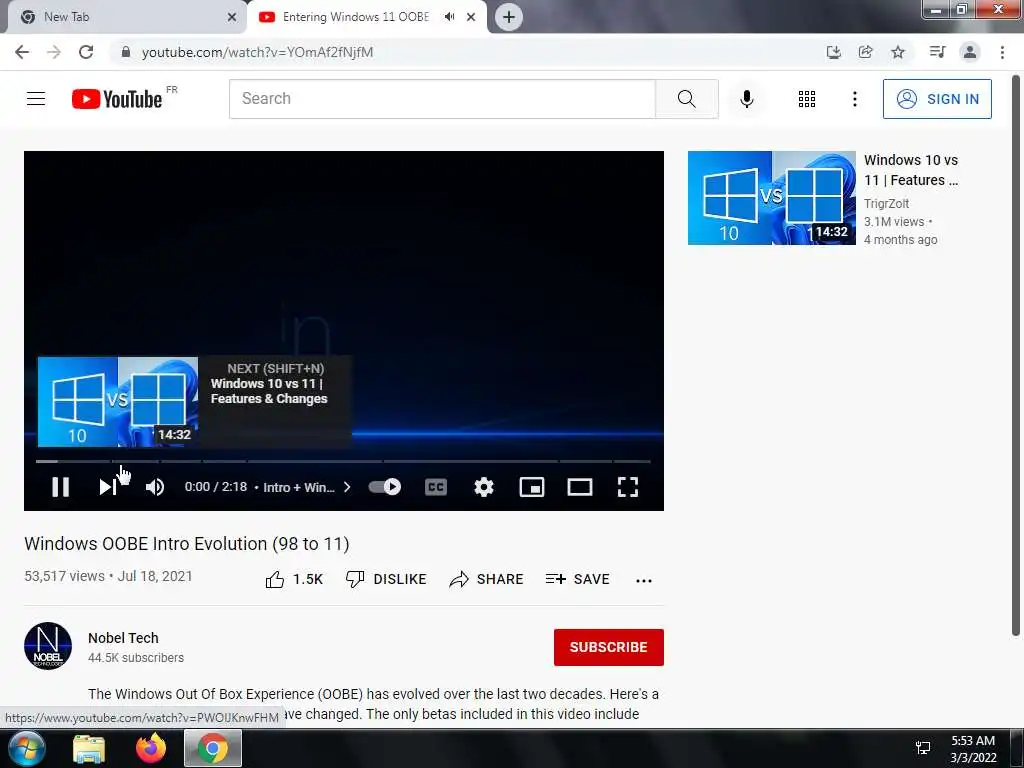Click the DISLIKE button
The width and height of the screenshot is (1024, 768).
click(386, 579)
